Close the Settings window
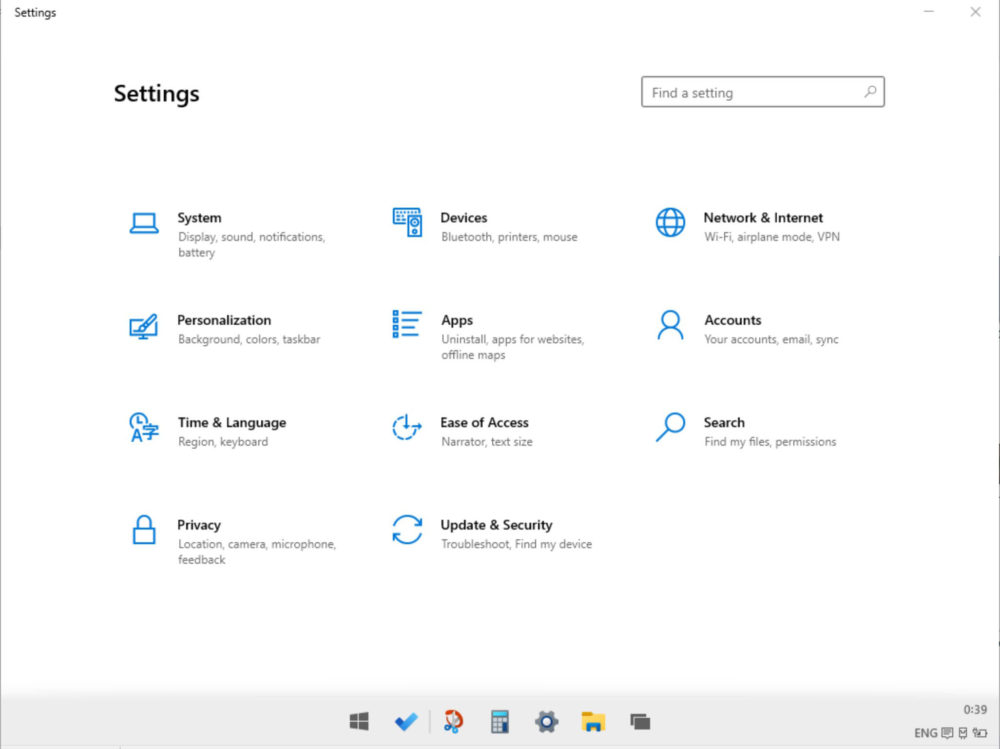 click(976, 11)
